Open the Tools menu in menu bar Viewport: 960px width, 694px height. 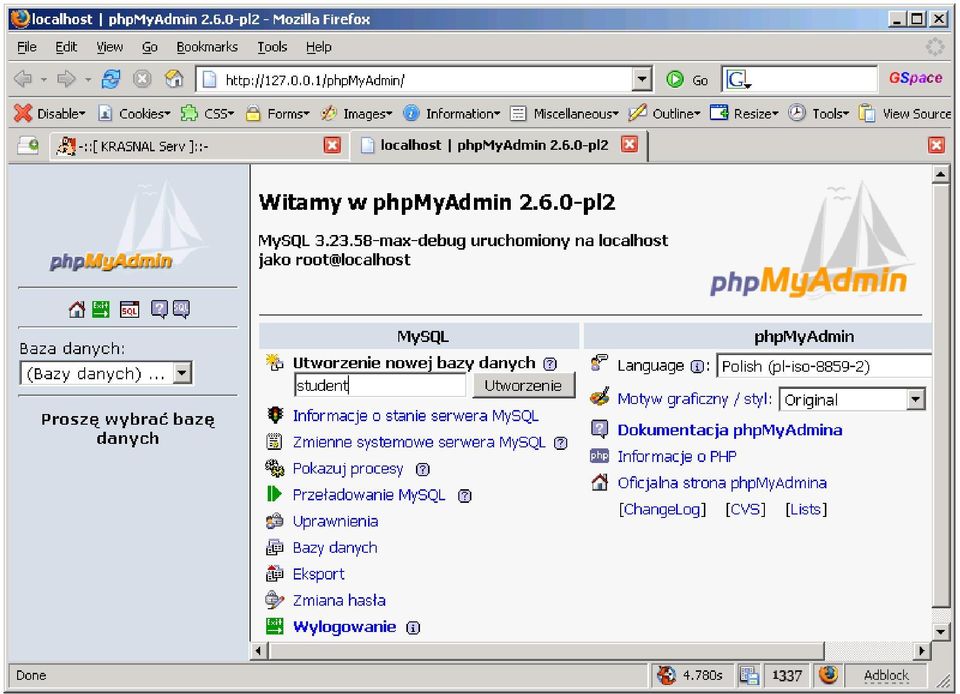coord(272,47)
